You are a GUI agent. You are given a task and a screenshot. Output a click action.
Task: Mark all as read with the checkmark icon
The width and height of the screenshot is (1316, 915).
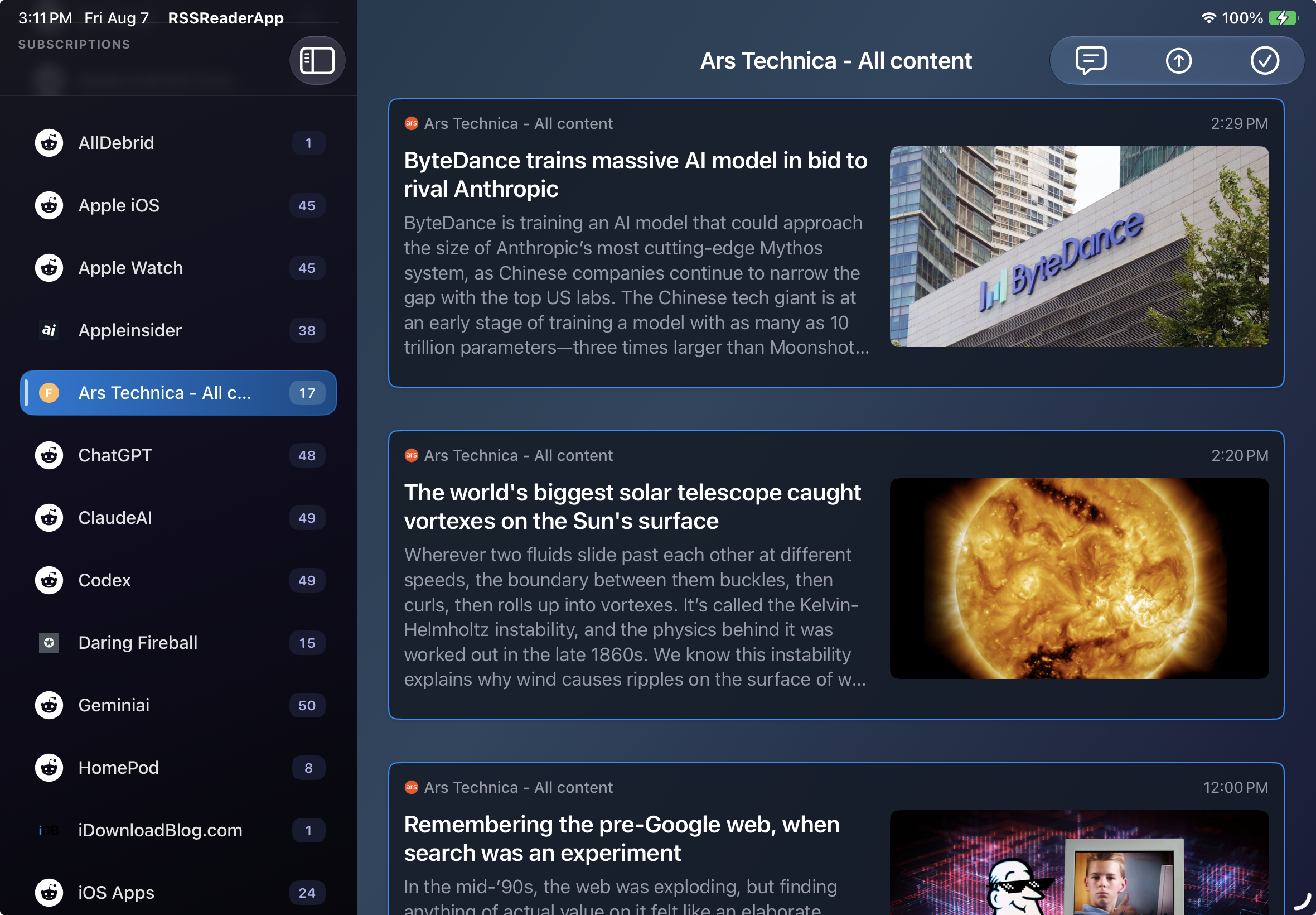click(1265, 61)
